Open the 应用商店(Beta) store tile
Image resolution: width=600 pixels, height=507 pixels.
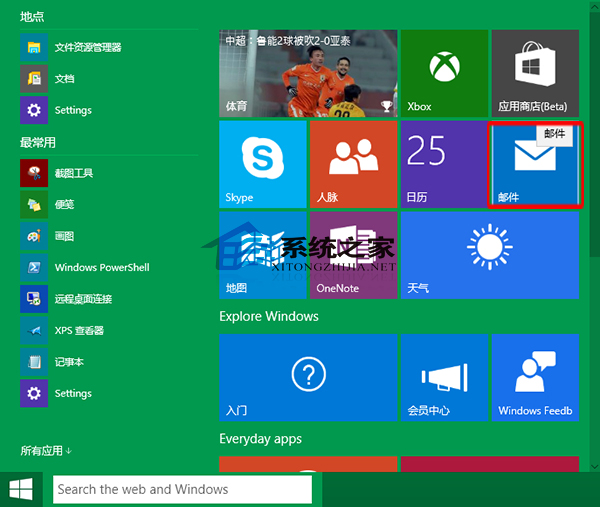535,73
